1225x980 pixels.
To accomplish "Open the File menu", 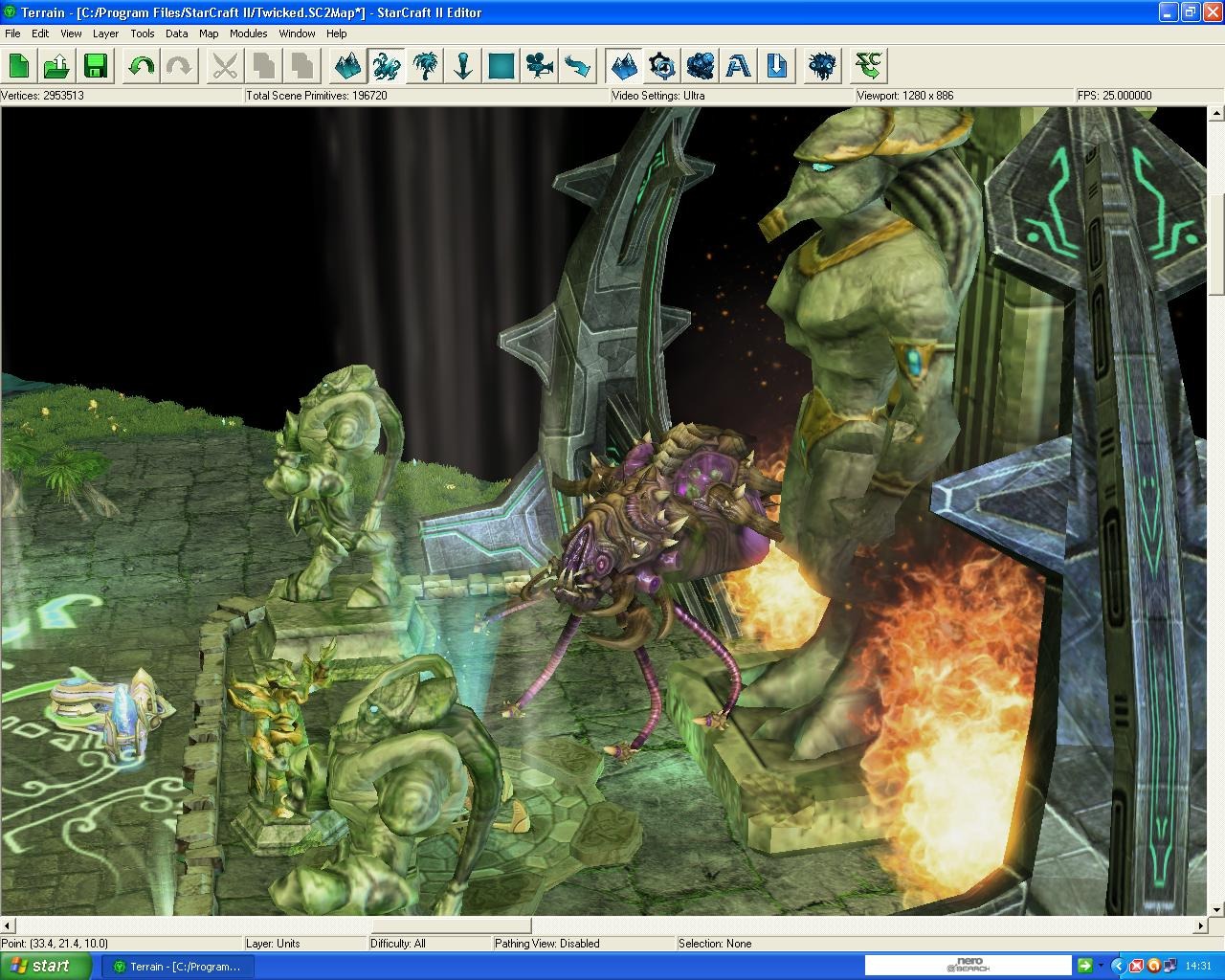I will point(12,33).
